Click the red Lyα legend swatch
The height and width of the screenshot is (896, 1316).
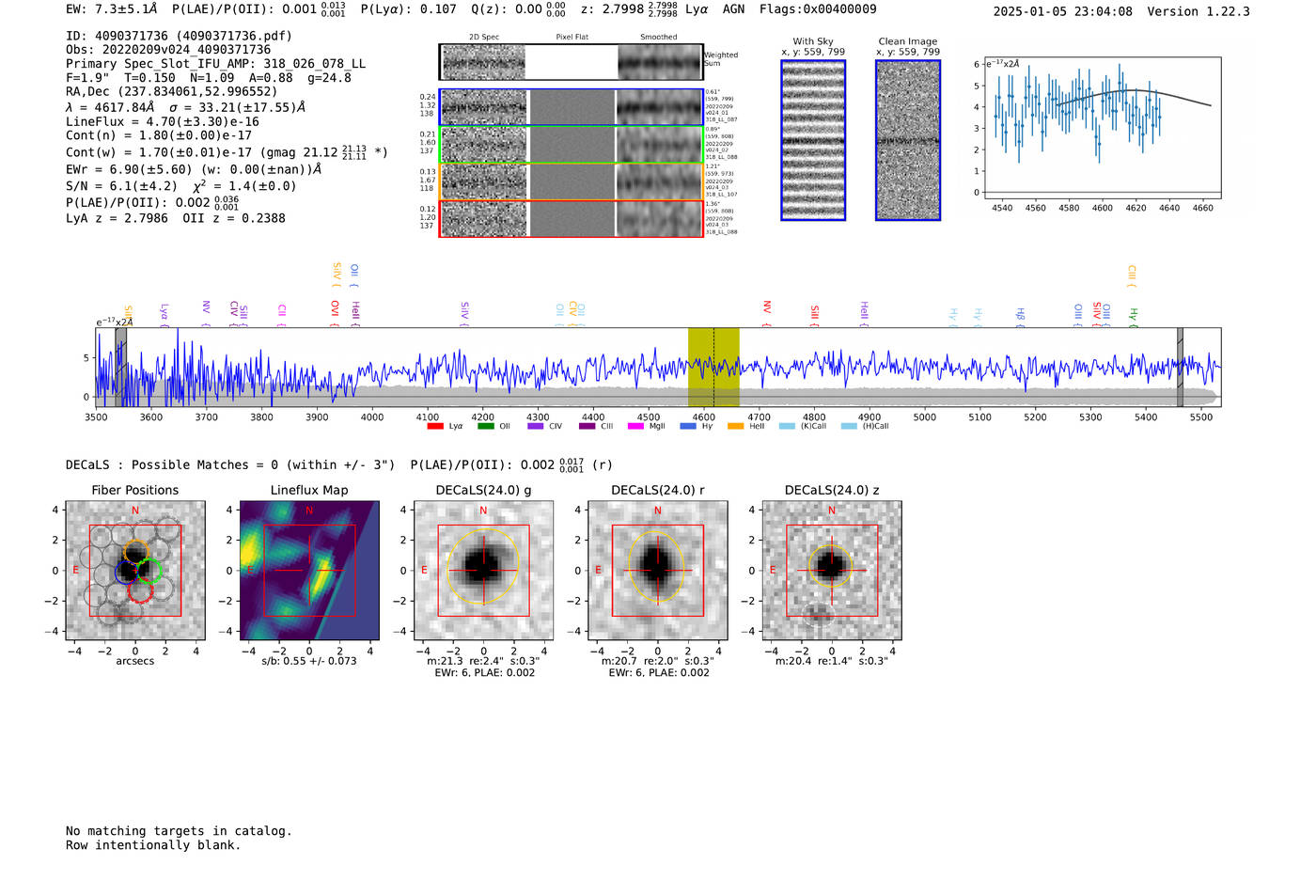click(434, 426)
